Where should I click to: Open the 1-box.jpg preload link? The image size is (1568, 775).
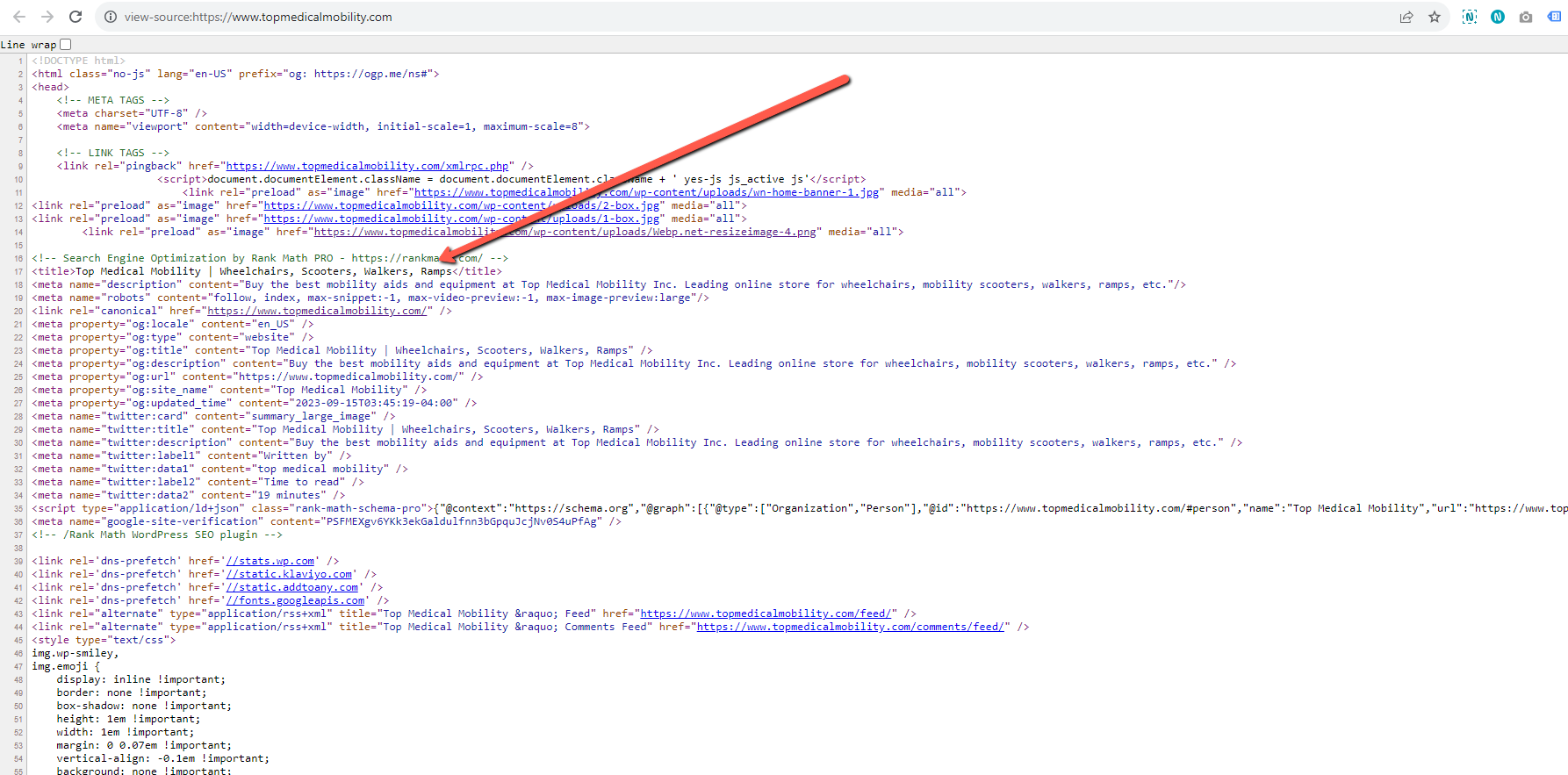point(462,219)
